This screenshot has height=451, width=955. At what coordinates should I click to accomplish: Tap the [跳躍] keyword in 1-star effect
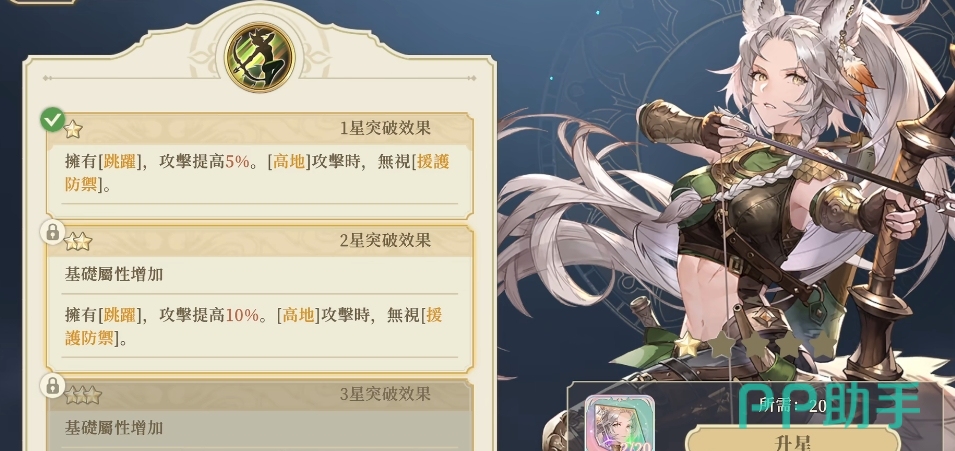(x=119, y=162)
